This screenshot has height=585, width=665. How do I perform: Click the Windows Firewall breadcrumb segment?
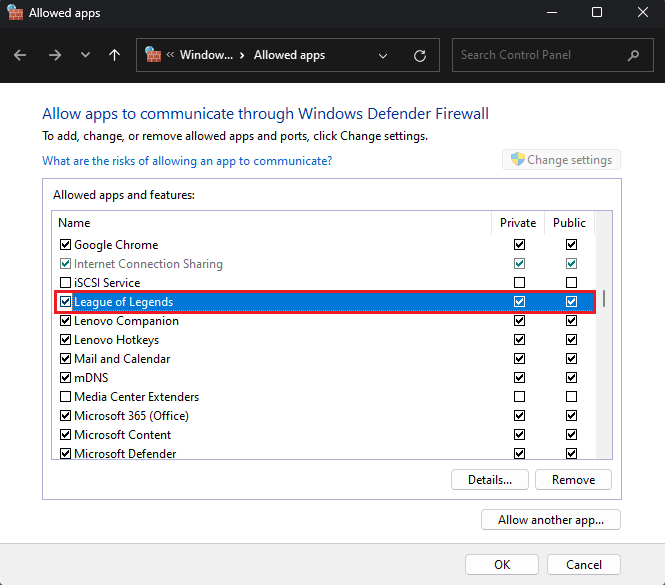coord(206,55)
